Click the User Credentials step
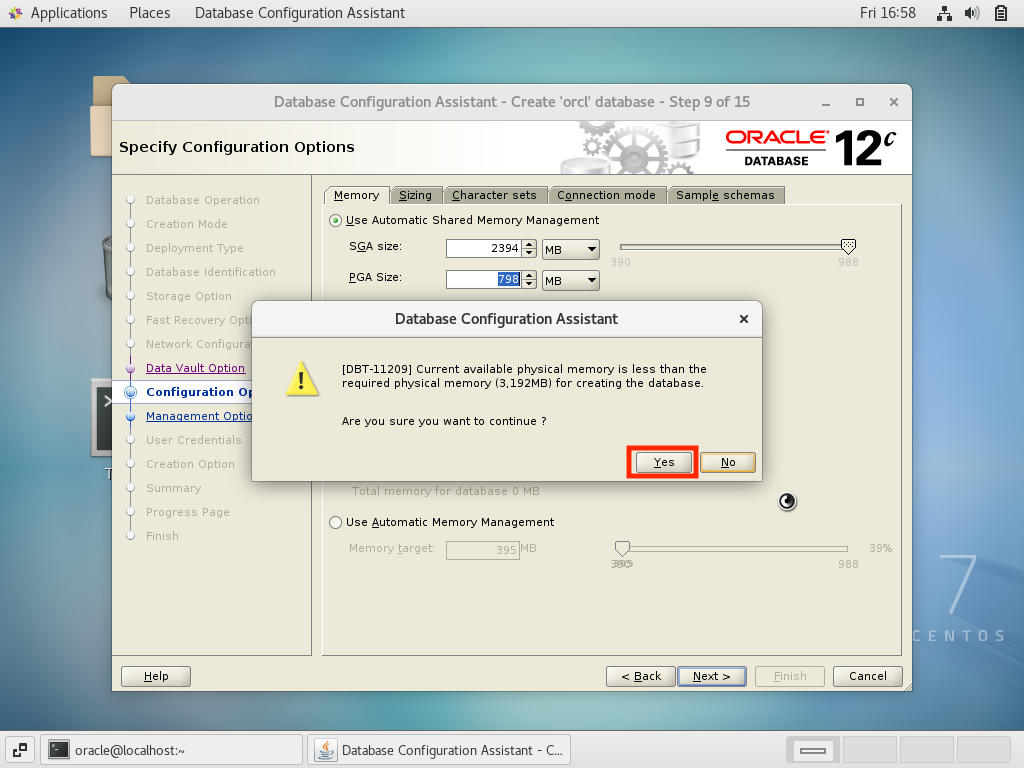The width and height of the screenshot is (1024, 768). [x=193, y=440]
